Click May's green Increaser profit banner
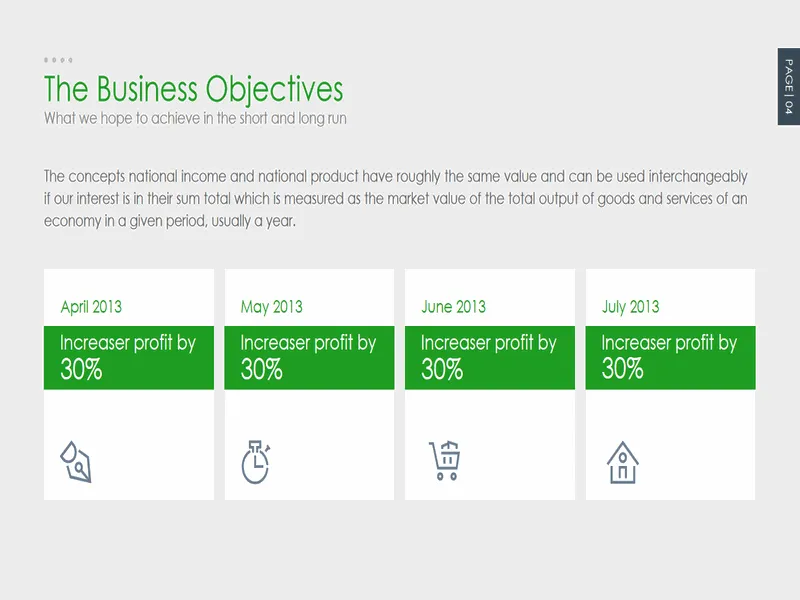 pos(309,358)
